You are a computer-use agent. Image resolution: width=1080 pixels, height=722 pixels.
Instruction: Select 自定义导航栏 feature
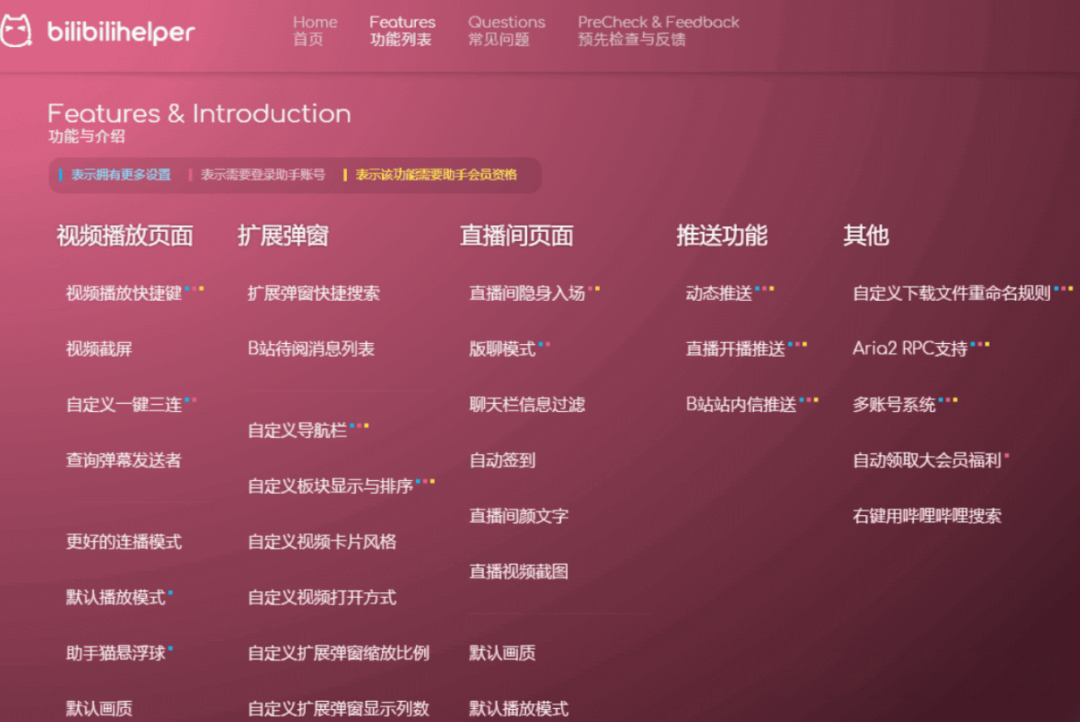click(298, 431)
